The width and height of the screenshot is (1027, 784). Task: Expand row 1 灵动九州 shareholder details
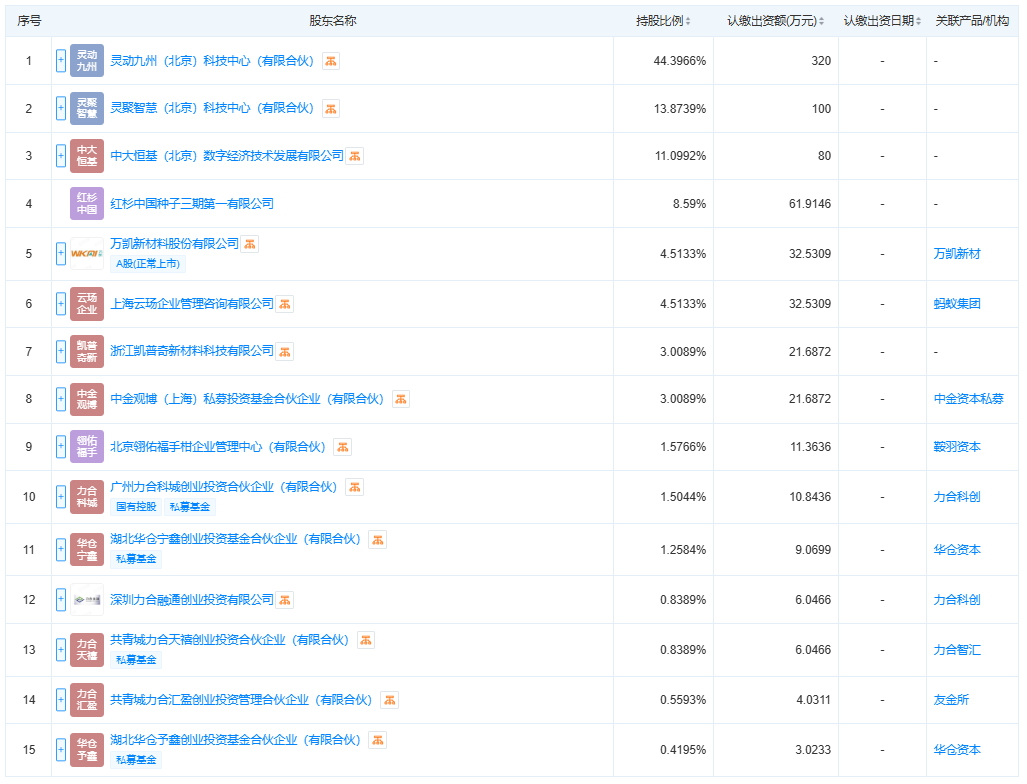[61, 61]
